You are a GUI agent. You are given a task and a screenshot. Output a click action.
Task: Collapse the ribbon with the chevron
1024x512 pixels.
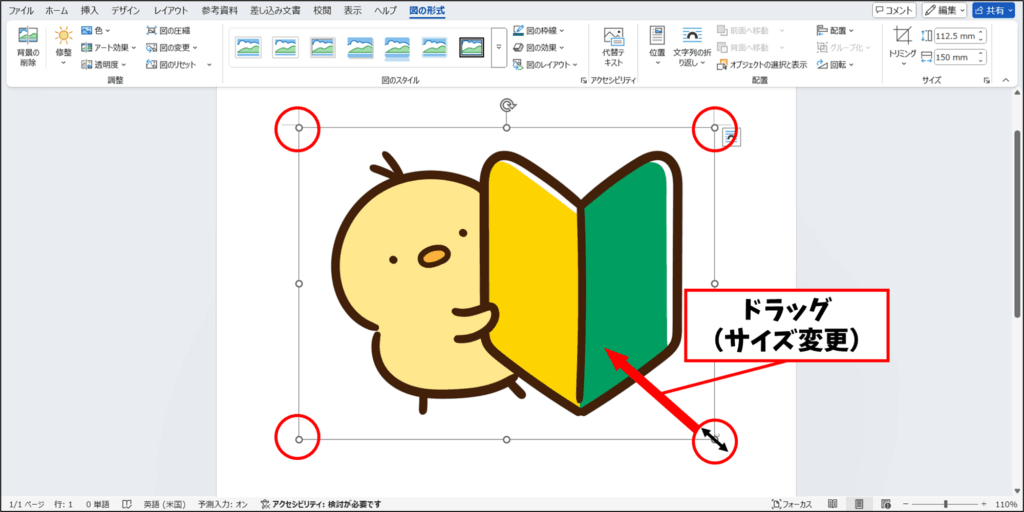click(x=1006, y=80)
